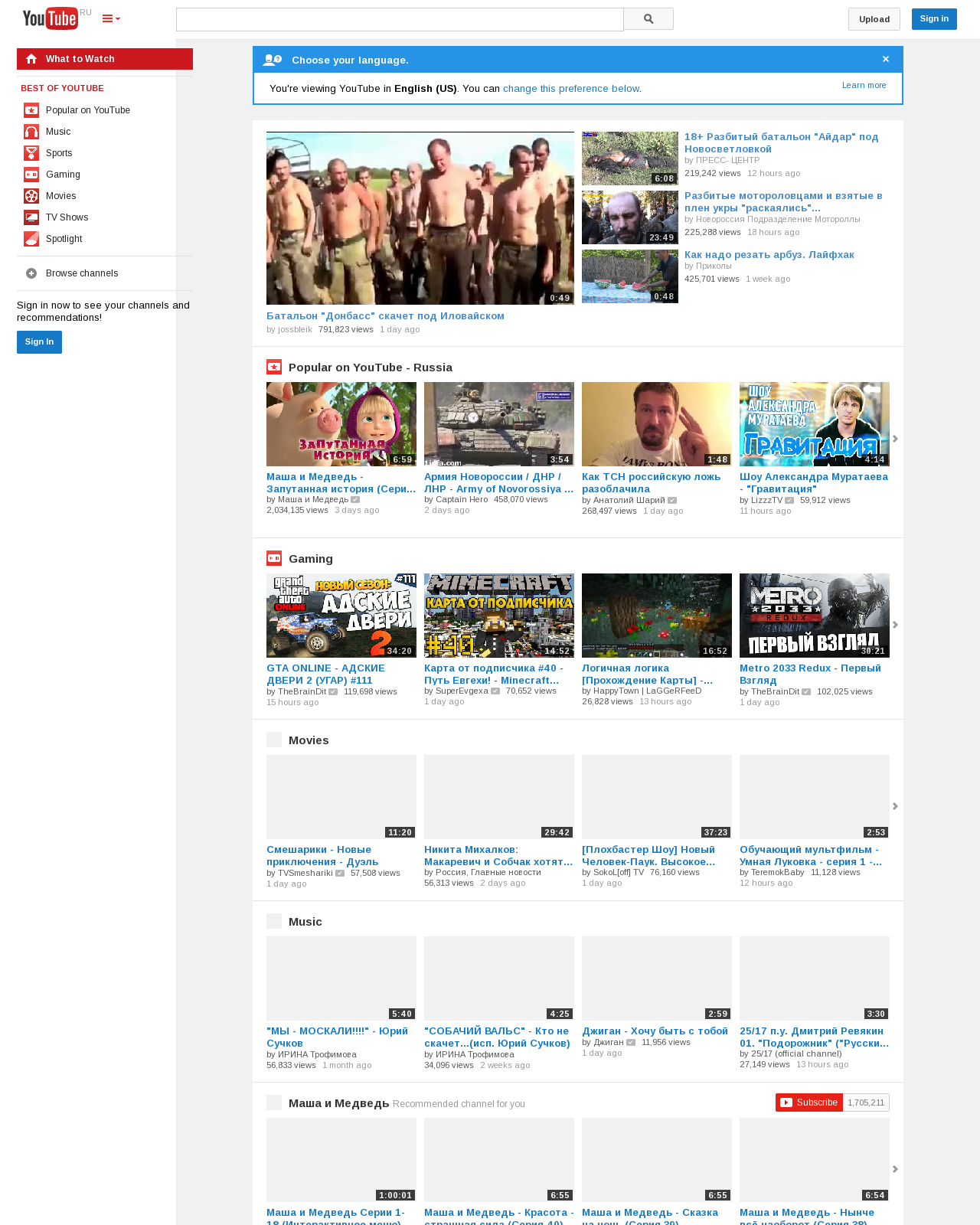This screenshot has width=980, height=1225.
Task: Click the Маша и Медведь channel header icon
Action: click(x=274, y=1102)
